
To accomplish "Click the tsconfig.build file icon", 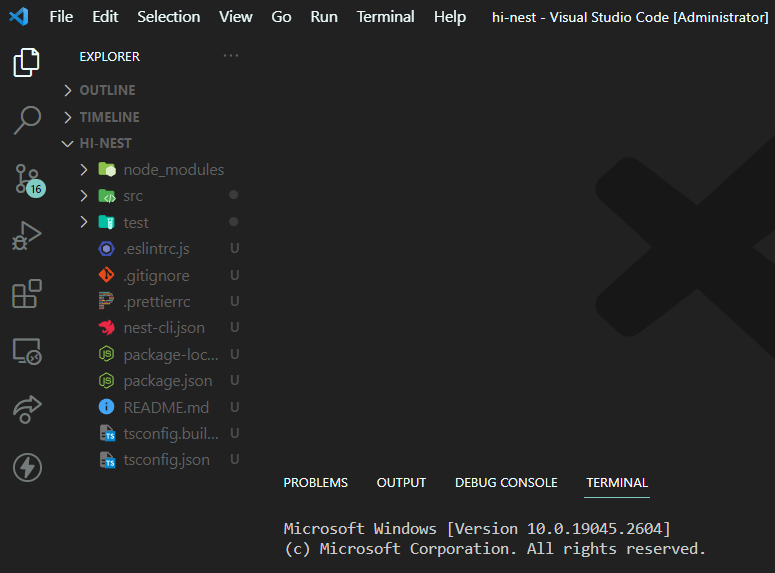I will click(107, 433).
